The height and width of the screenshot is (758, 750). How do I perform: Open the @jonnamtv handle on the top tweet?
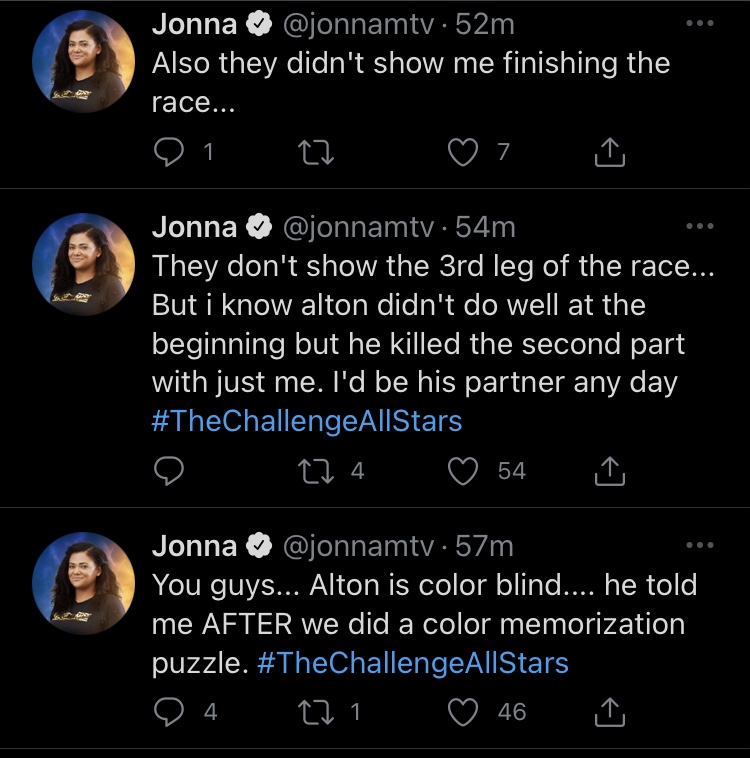tap(358, 25)
